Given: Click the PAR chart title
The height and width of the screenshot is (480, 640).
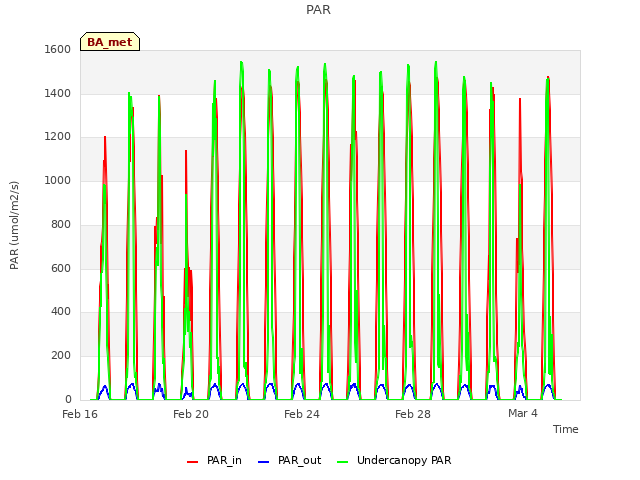Looking at the screenshot, I should coord(318,10).
